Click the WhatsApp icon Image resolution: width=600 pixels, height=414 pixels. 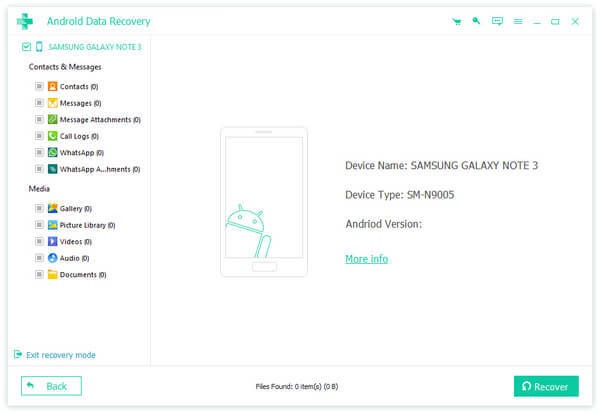click(x=52, y=152)
